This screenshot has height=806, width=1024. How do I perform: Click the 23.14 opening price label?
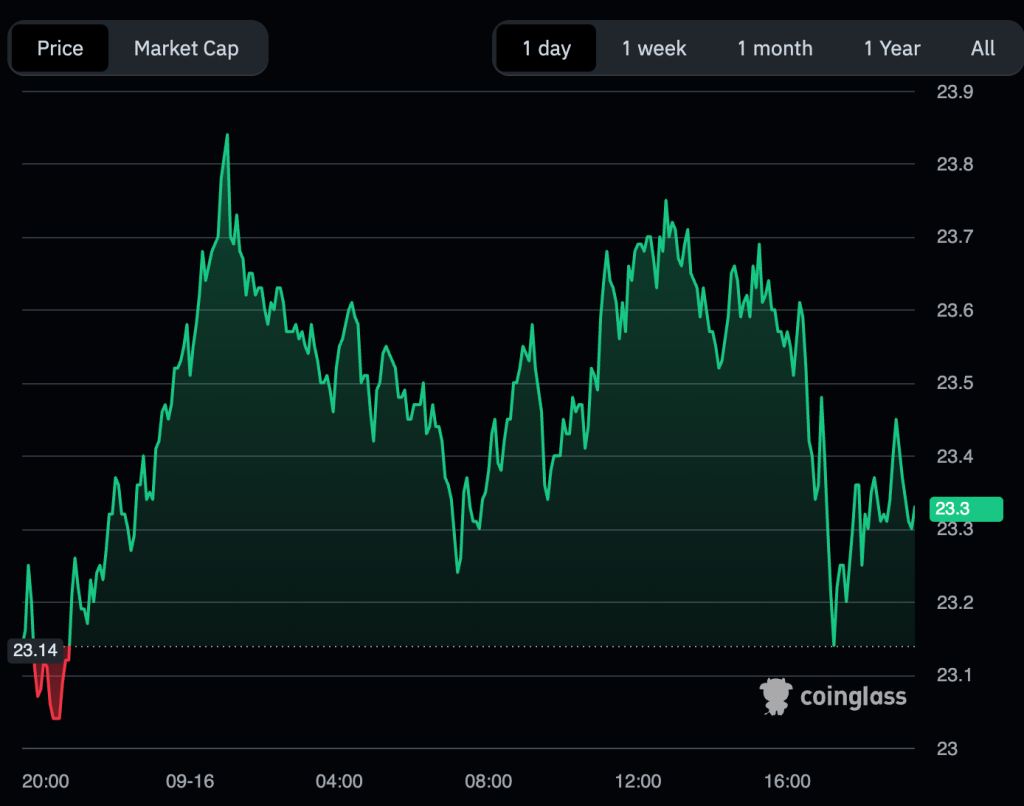pos(35,651)
